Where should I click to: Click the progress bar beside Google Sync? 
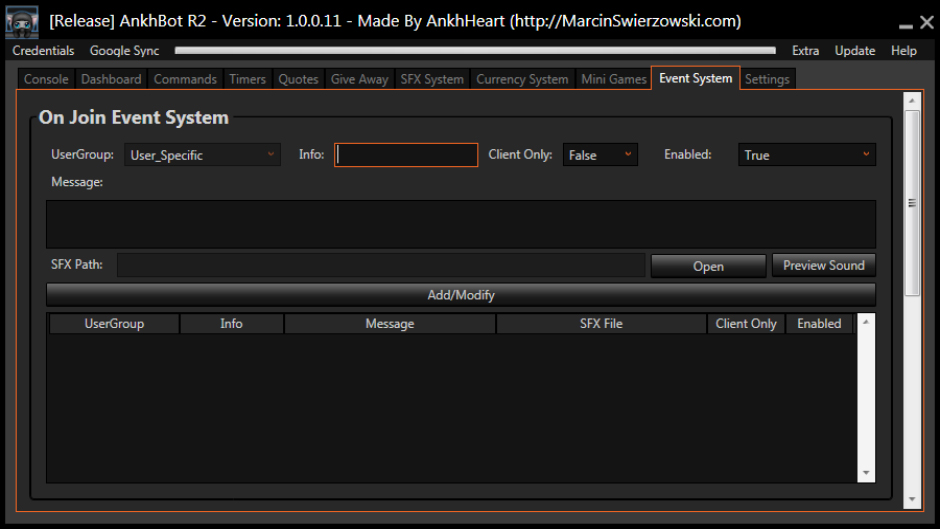click(x=475, y=51)
